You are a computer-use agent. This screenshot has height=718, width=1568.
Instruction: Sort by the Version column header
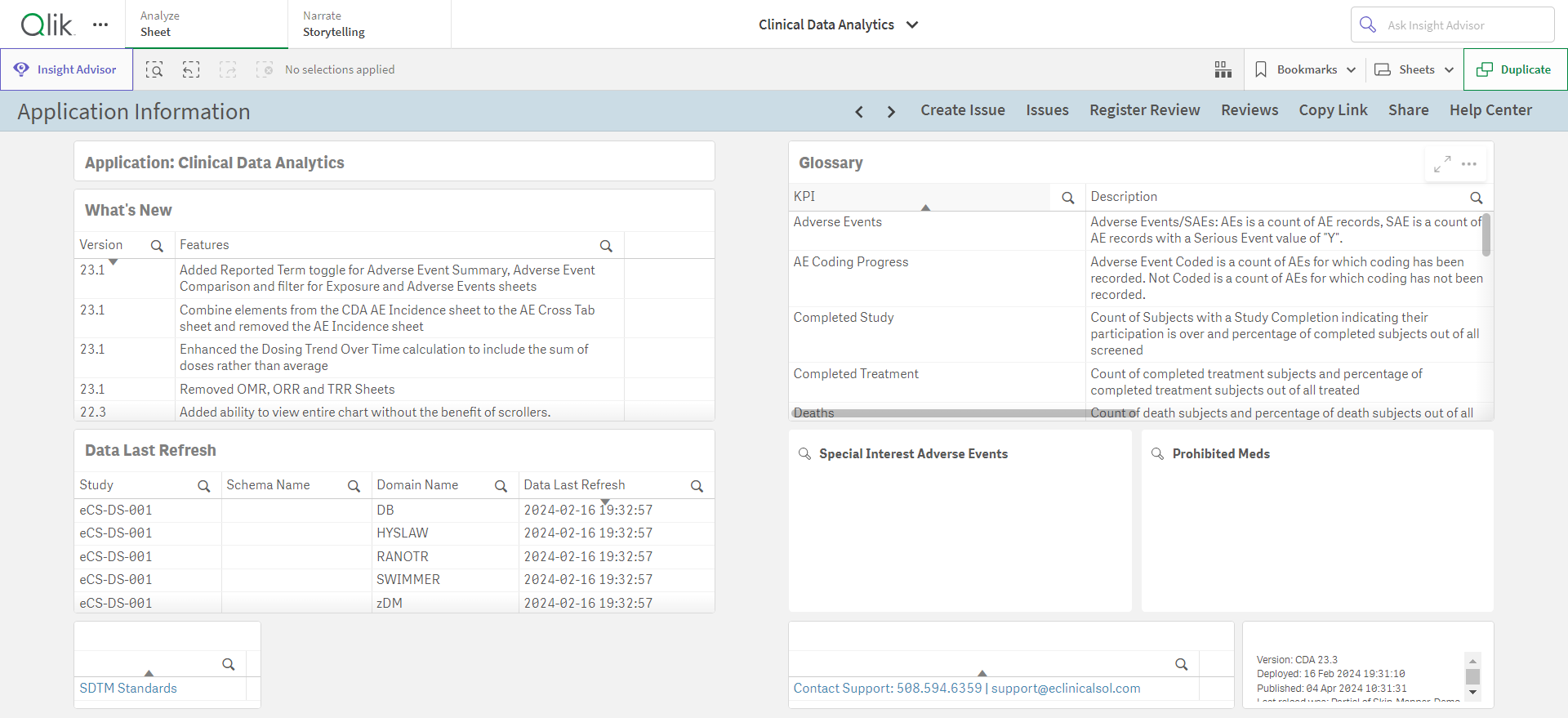coord(101,245)
